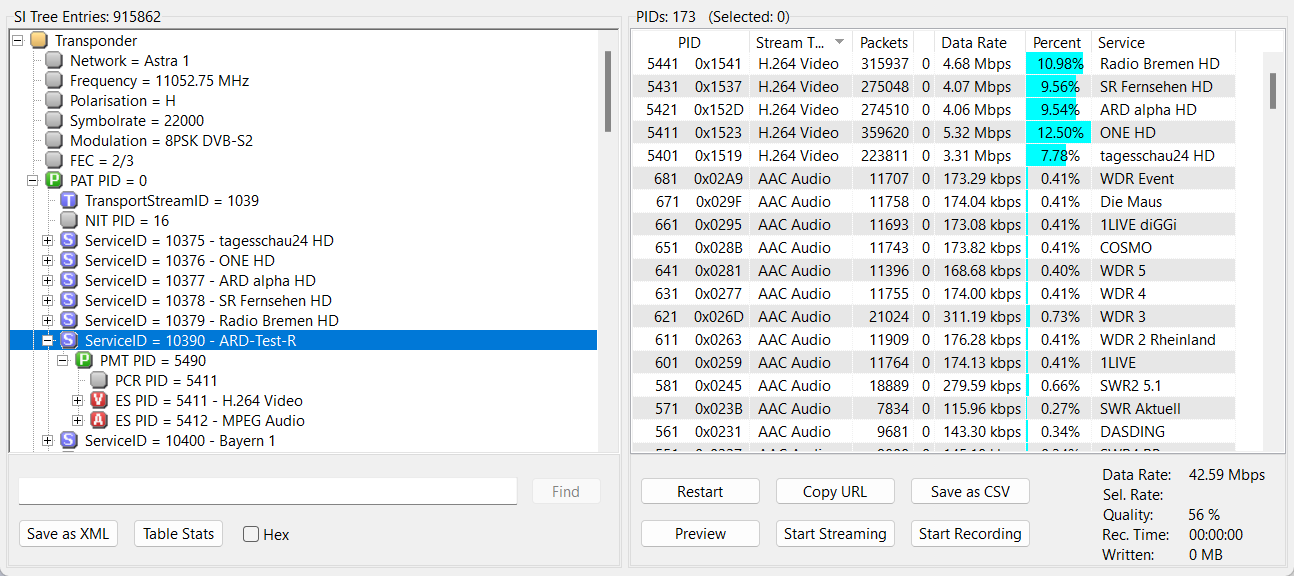Sort by the Data Rate column header
This screenshot has height=576, width=1294.
pyautogui.click(x=980, y=42)
